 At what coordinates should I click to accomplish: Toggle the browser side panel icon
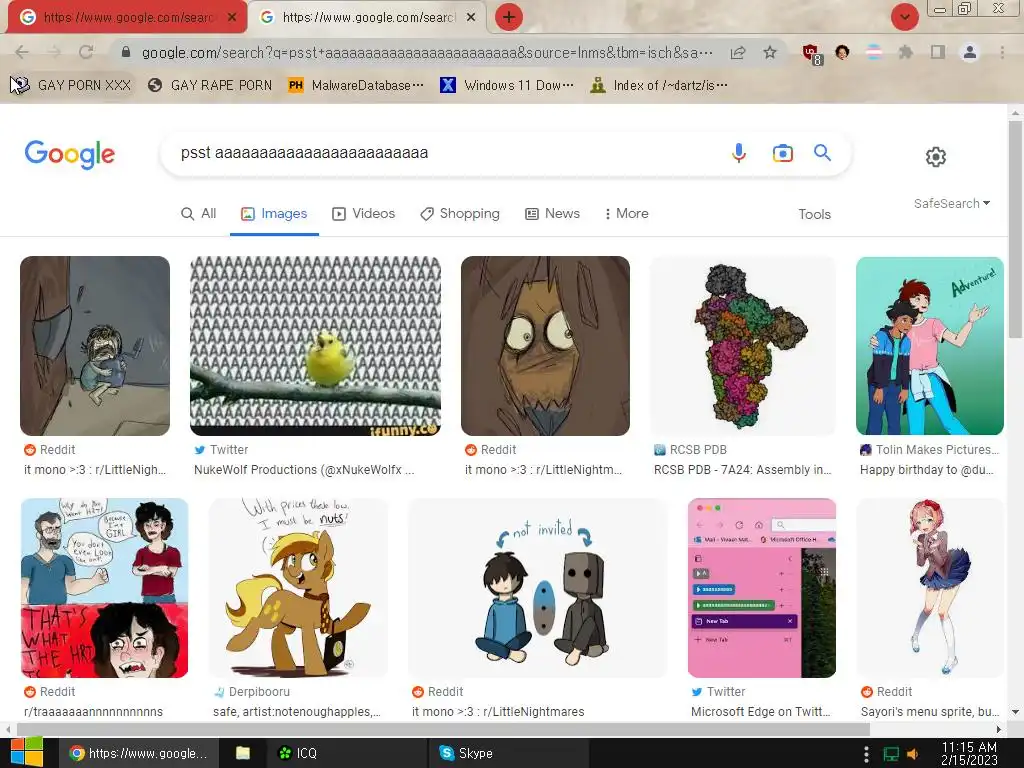(x=938, y=52)
